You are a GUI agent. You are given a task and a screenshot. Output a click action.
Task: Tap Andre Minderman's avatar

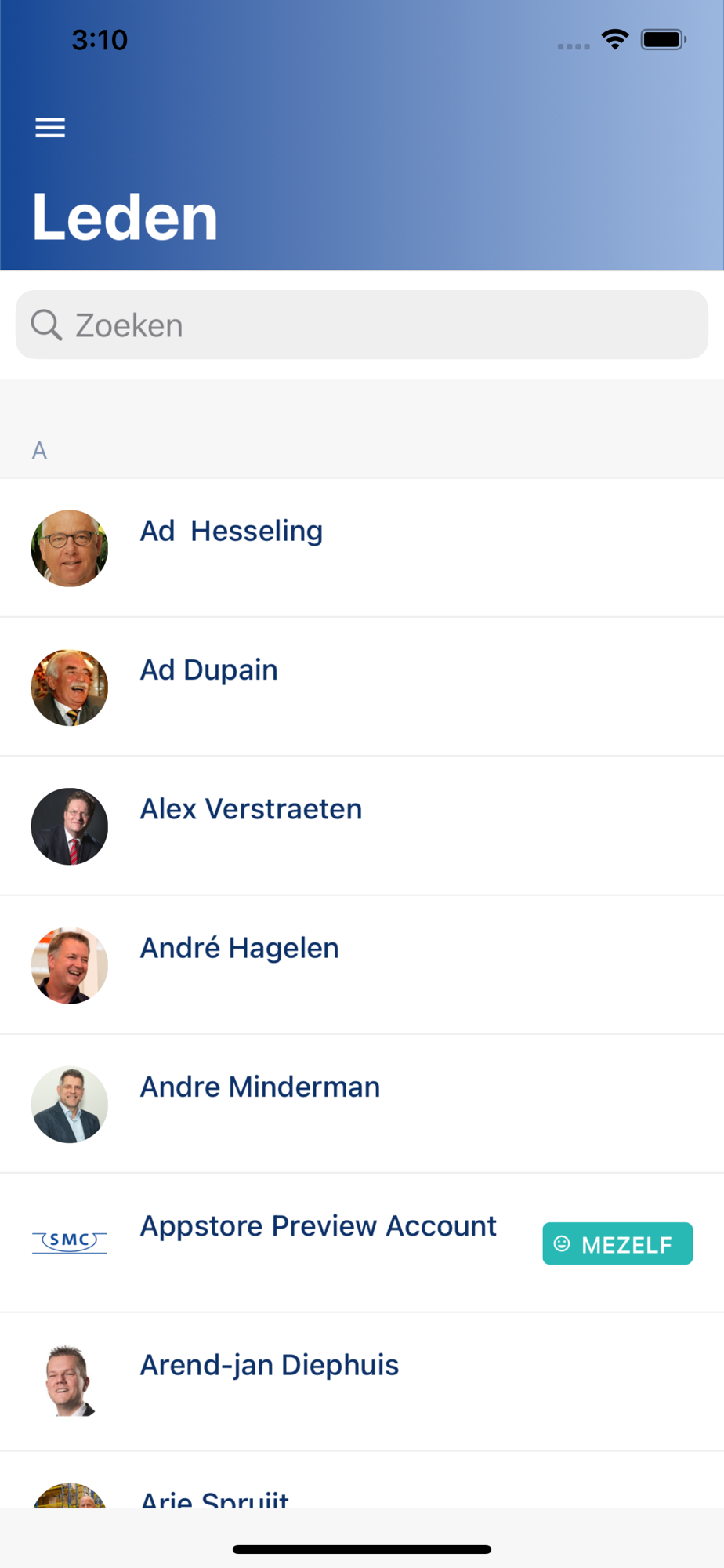70,1105
